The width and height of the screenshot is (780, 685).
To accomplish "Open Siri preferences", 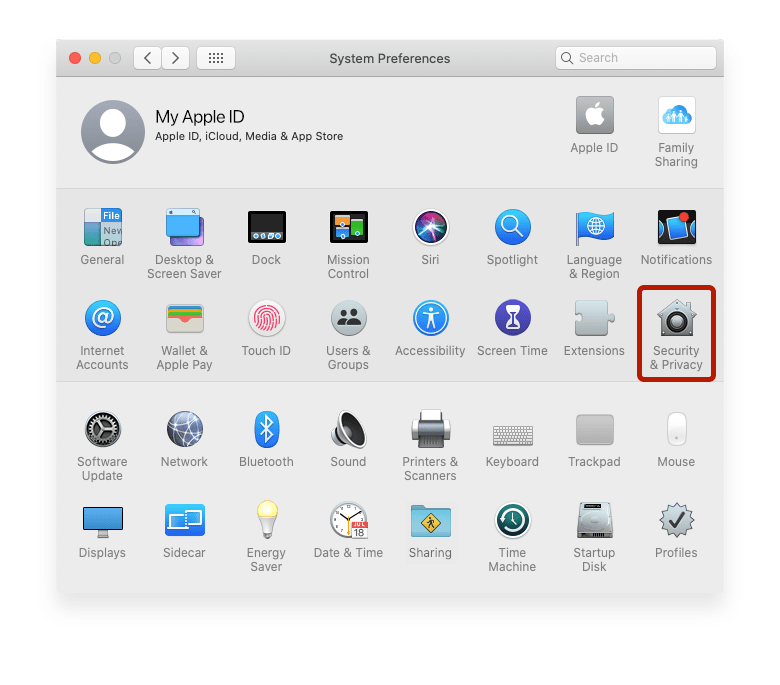I will pyautogui.click(x=431, y=227).
